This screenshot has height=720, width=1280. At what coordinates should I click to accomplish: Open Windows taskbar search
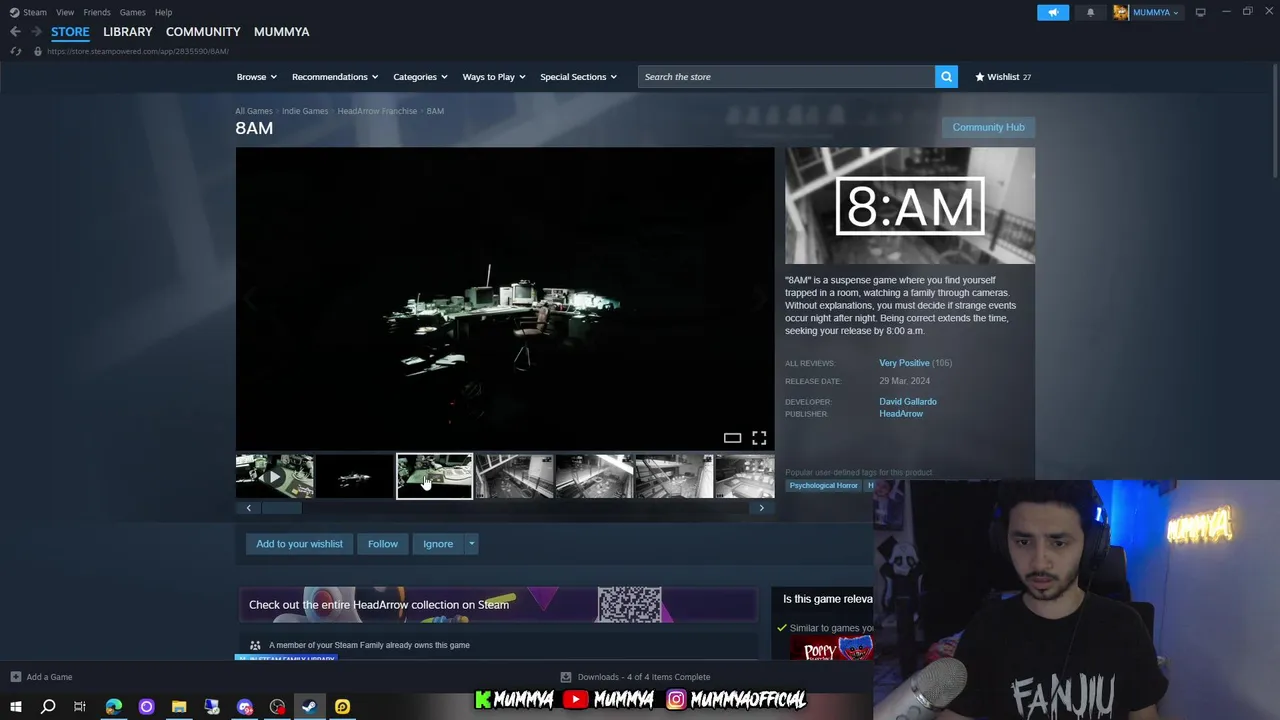pos(47,707)
